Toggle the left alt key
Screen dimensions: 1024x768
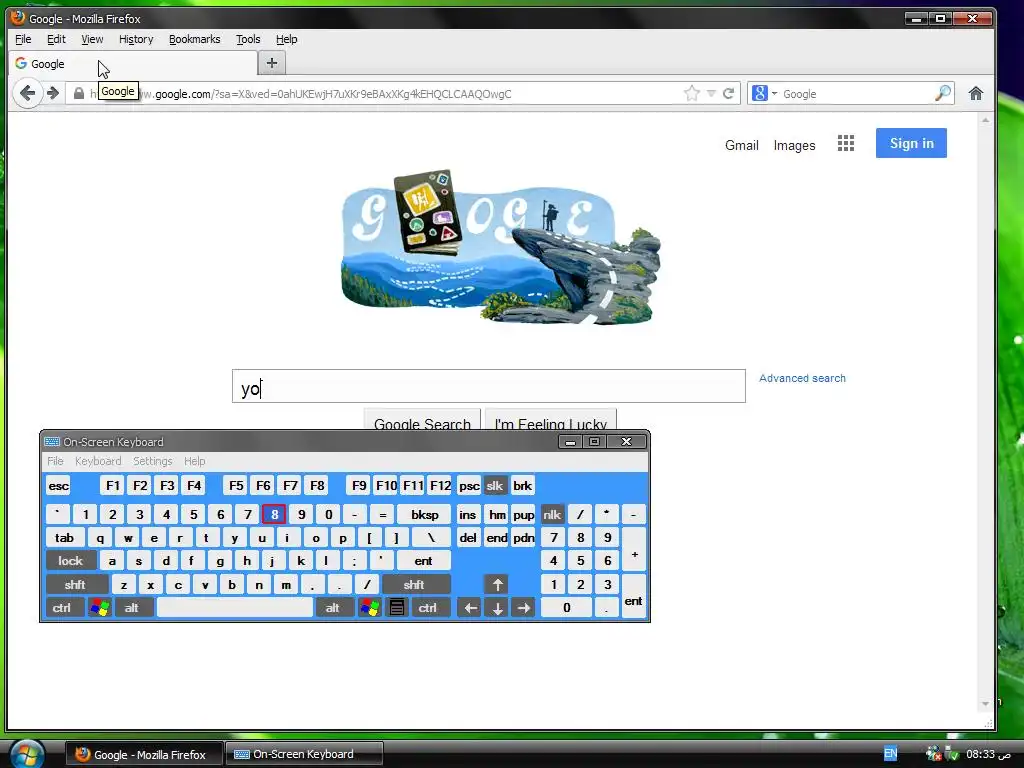(x=133, y=608)
